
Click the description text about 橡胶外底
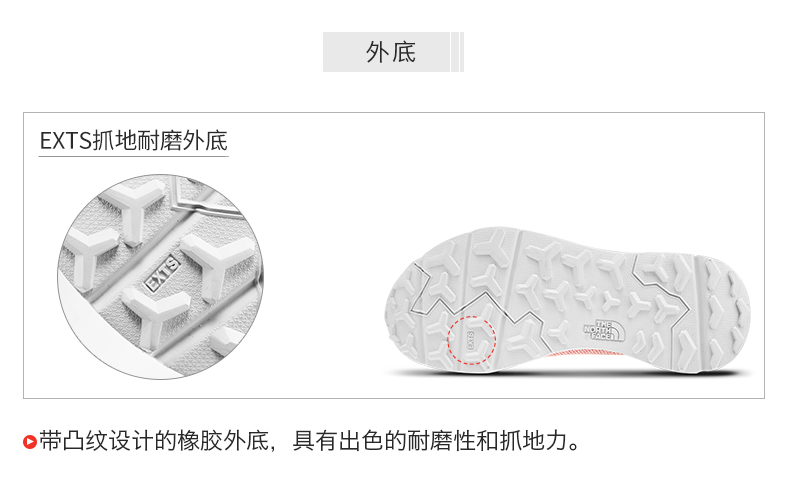pos(308,441)
